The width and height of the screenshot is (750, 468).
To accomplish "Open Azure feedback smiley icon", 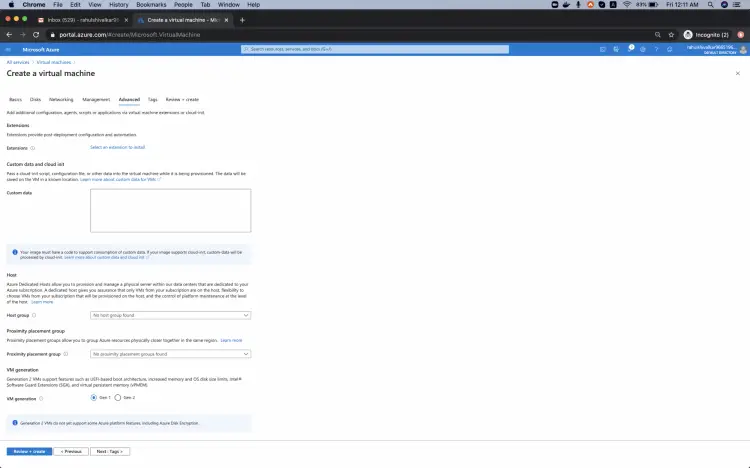I will tap(670, 49).
